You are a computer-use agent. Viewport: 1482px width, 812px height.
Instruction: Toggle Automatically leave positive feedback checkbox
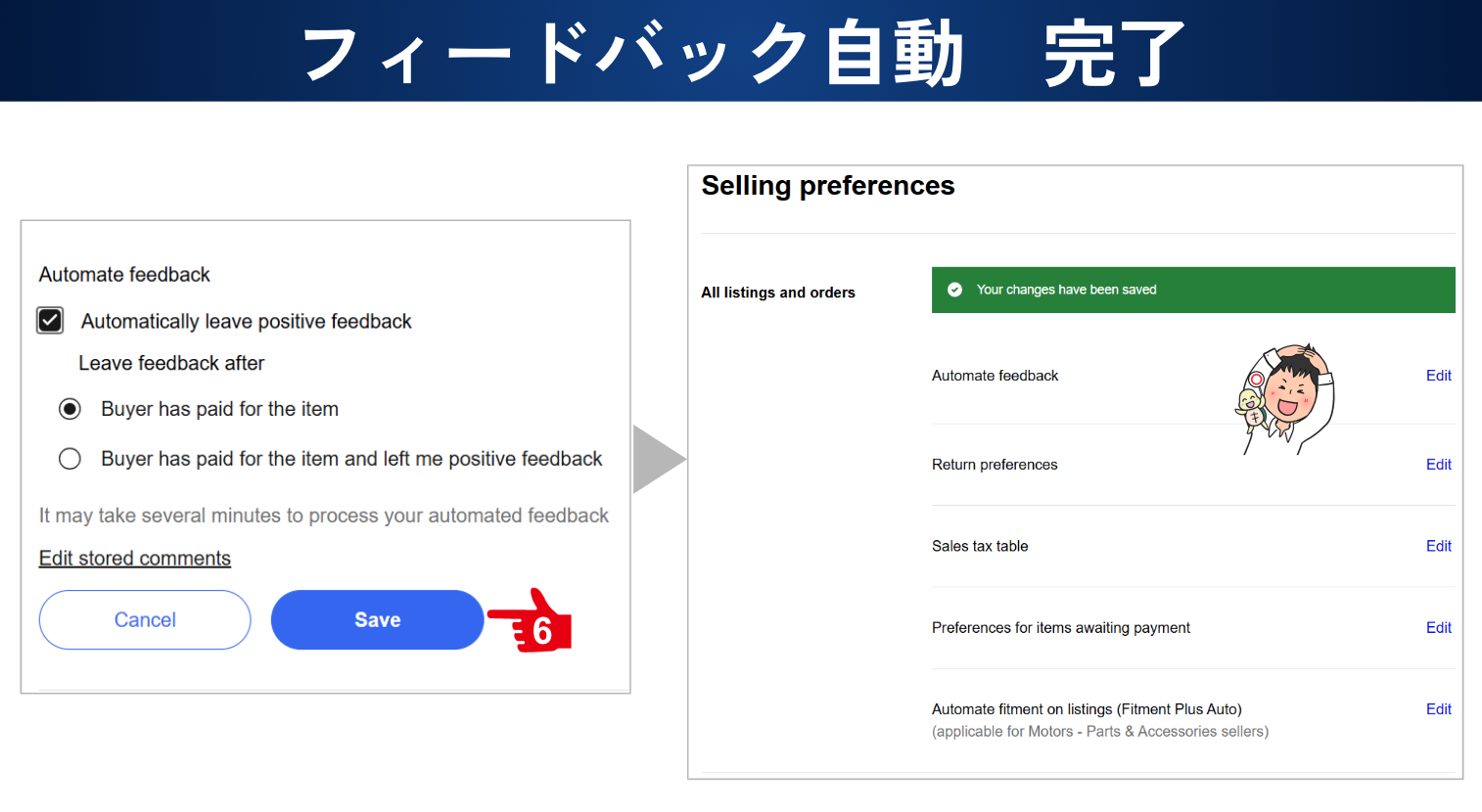pyautogui.click(x=50, y=321)
